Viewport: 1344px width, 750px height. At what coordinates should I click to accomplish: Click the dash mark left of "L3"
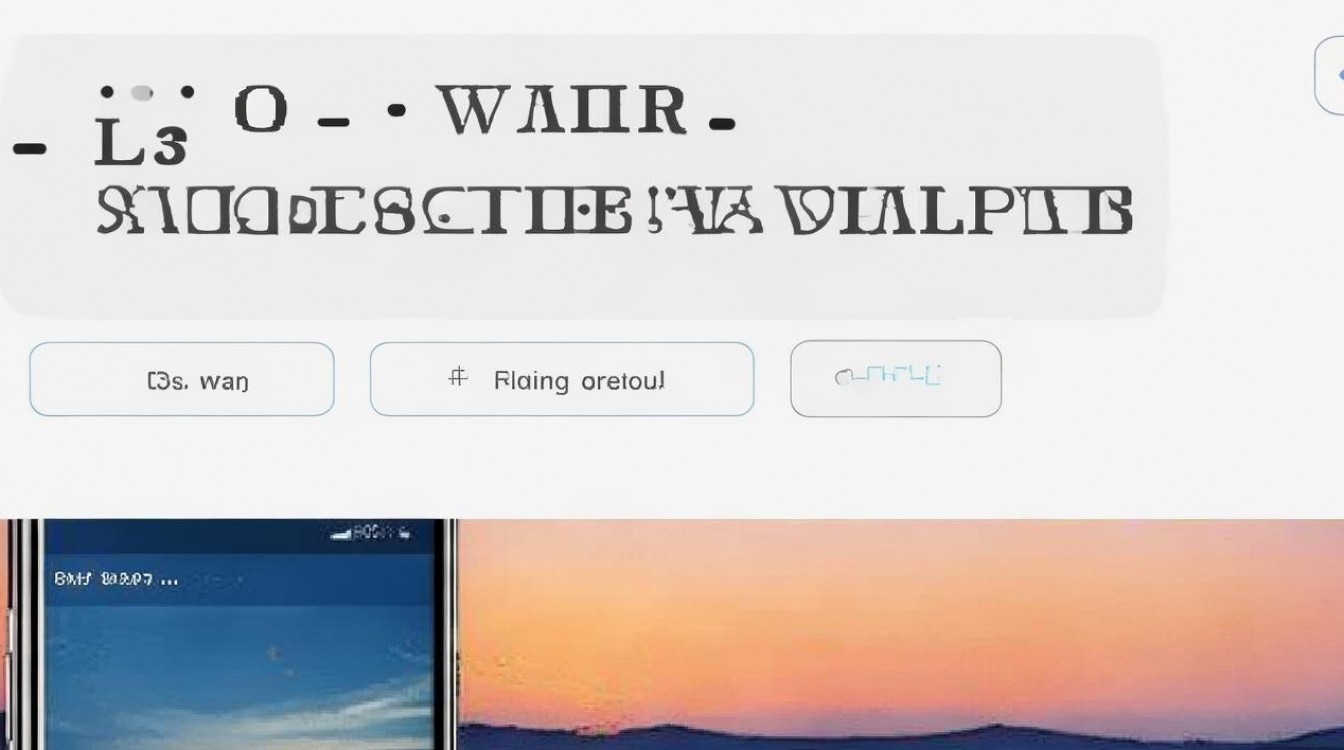30,150
